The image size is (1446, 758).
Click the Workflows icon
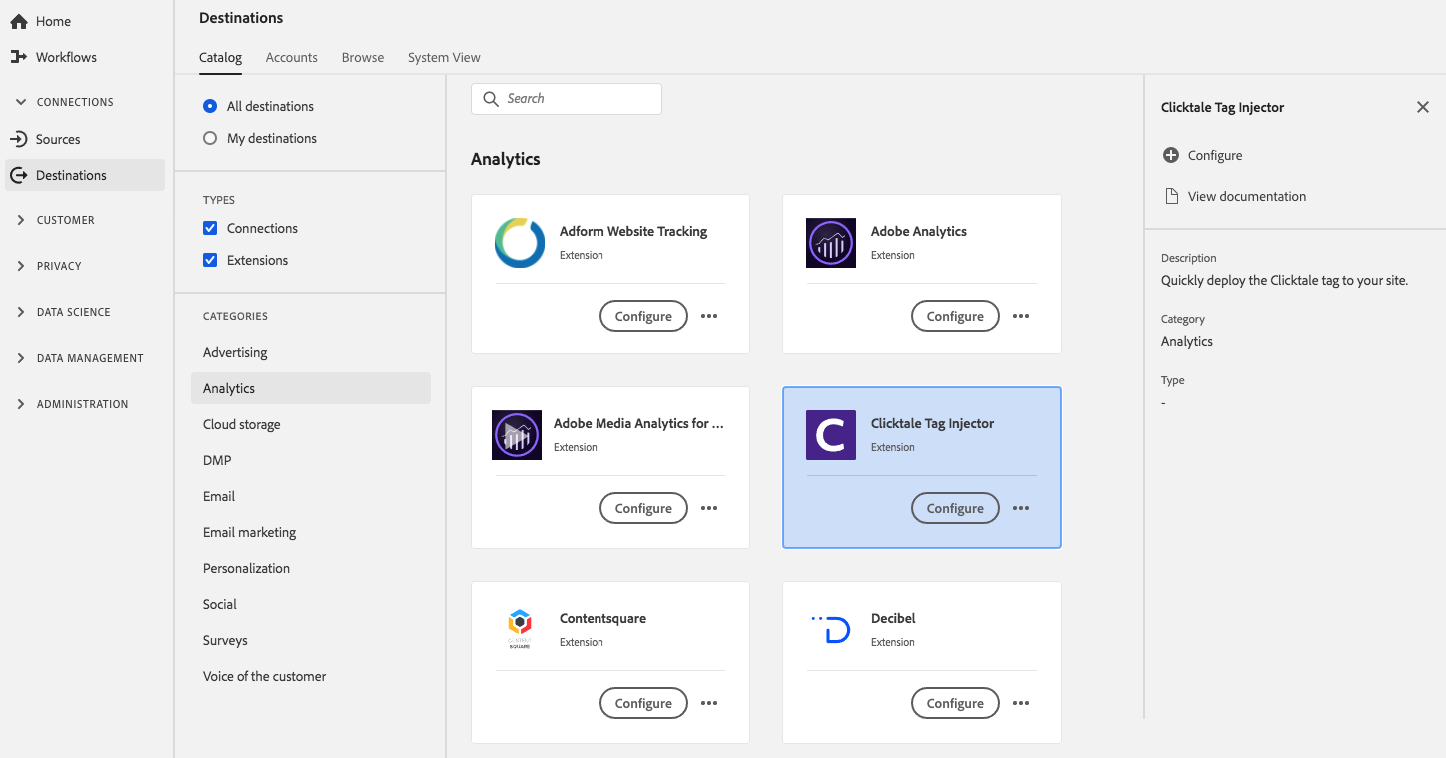click(x=18, y=57)
